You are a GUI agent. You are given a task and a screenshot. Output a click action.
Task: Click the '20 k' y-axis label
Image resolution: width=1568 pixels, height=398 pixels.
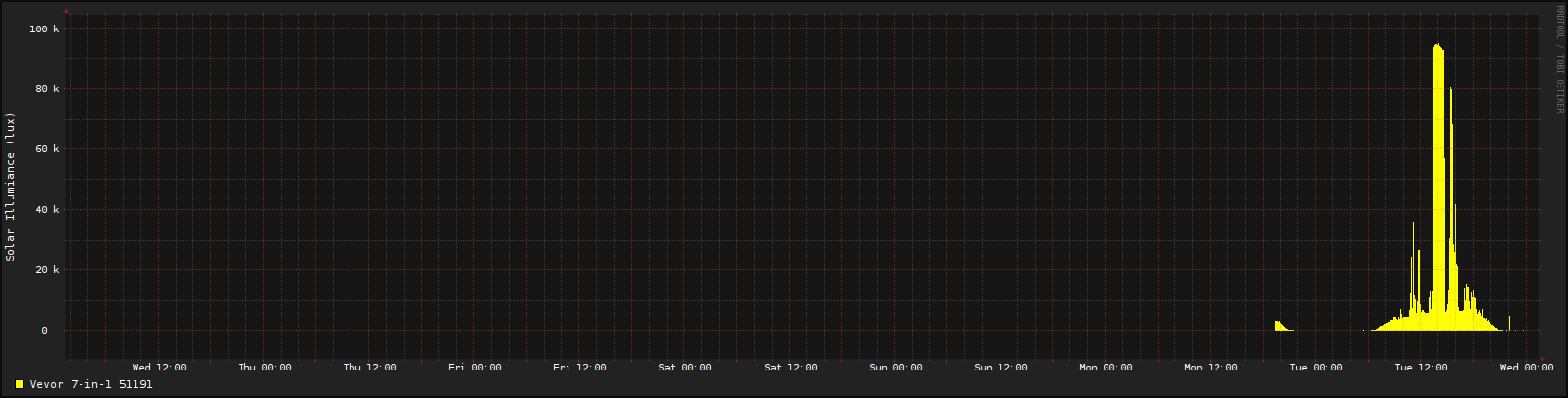click(48, 270)
